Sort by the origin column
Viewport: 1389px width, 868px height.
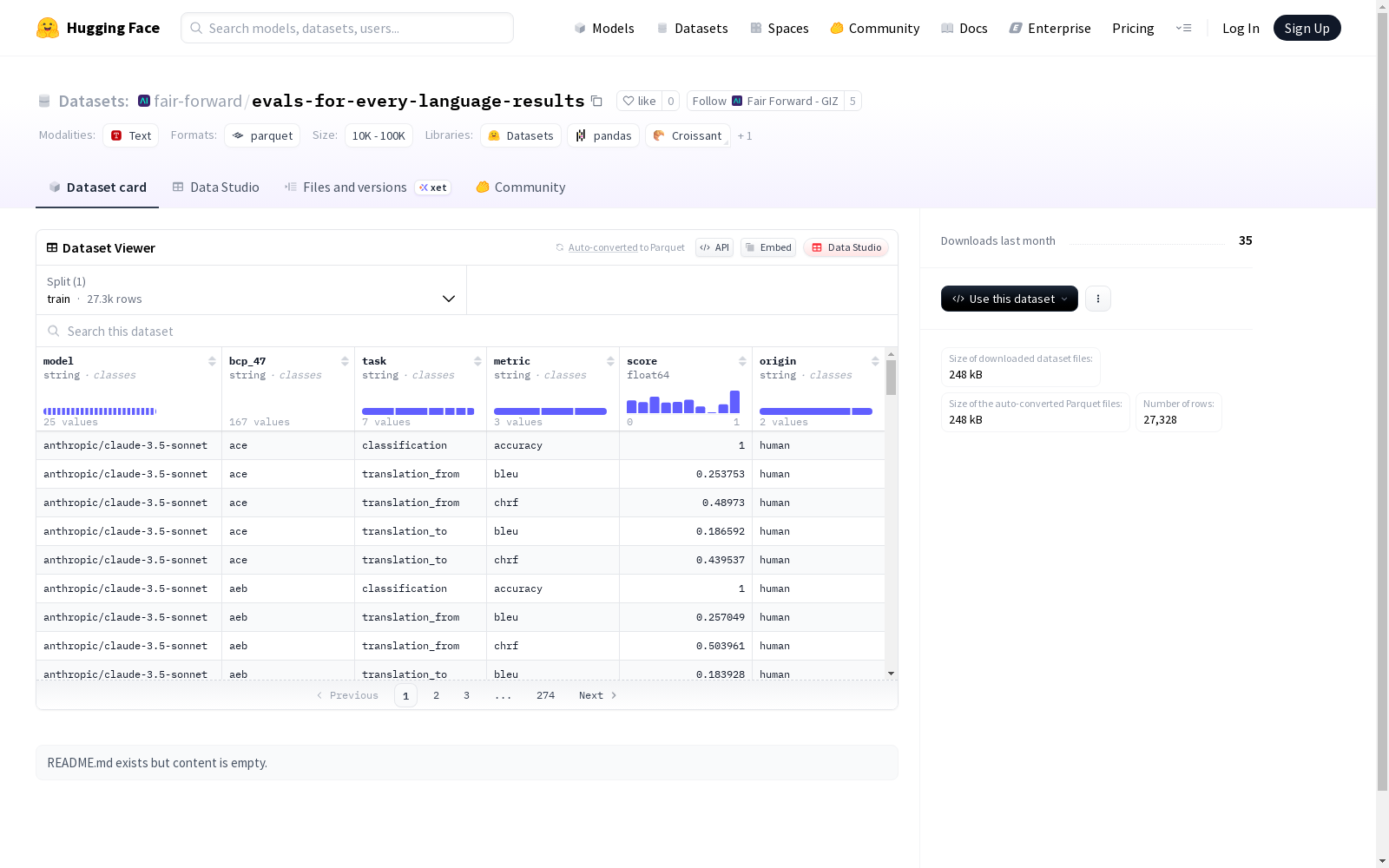pos(875,361)
